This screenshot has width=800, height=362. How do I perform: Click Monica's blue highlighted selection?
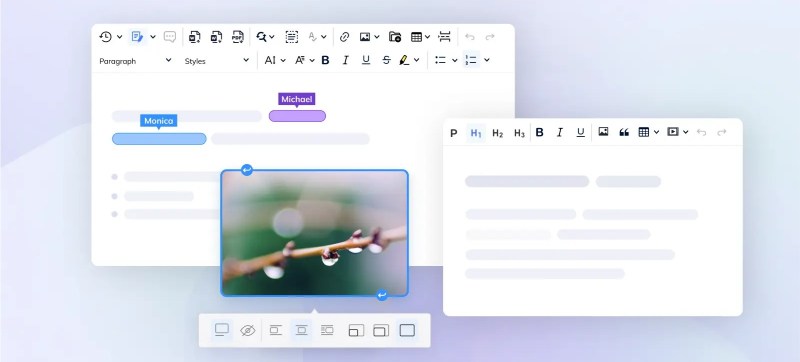[159, 139]
